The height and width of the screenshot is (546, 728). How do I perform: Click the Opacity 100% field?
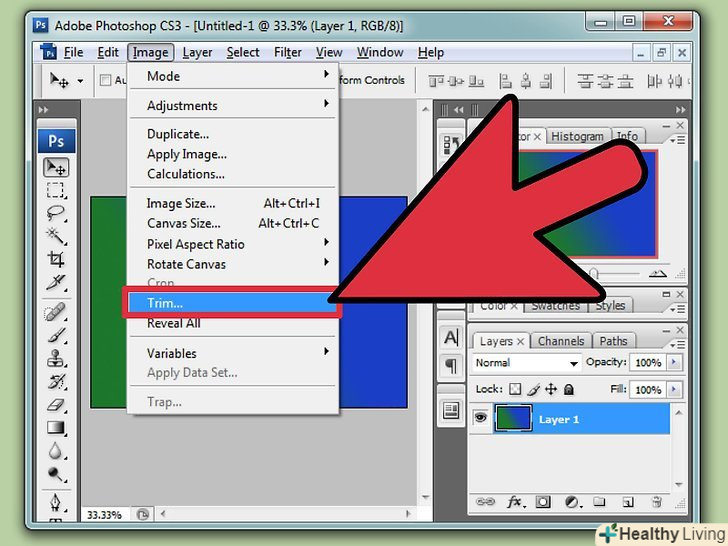point(648,363)
